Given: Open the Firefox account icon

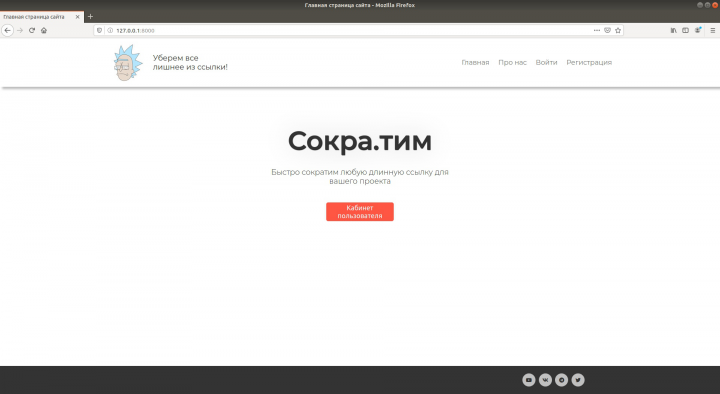Looking at the screenshot, I should (x=698, y=30).
